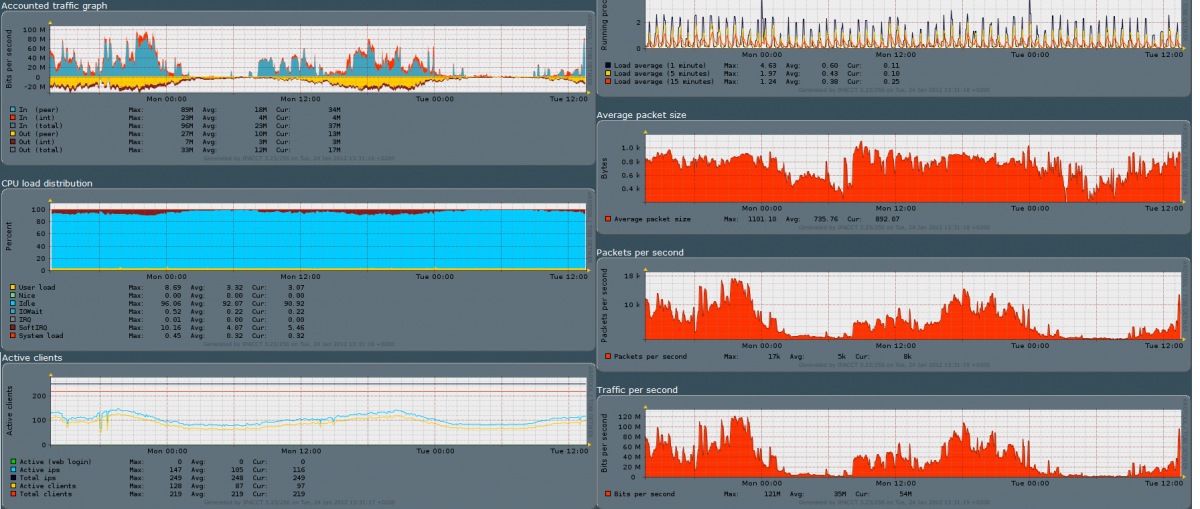Click the Bits per second legend swatch
The width and height of the screenshot is (1200, 509).
[607, 493]
